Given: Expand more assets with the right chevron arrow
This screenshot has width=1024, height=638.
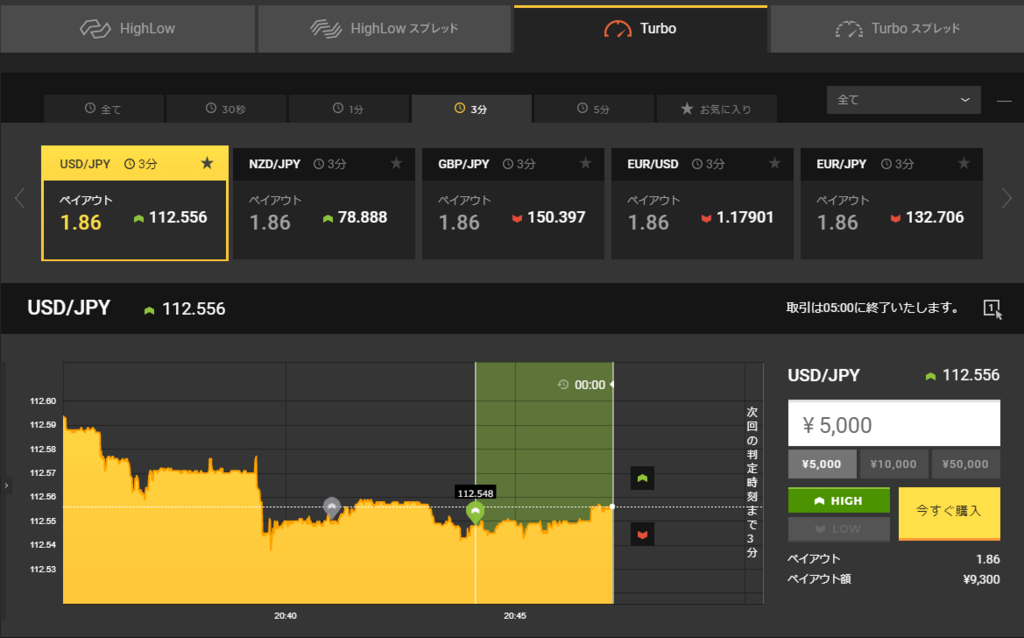Looking at the screenshot, I should pyautogui.click(x=1009, y=198).
